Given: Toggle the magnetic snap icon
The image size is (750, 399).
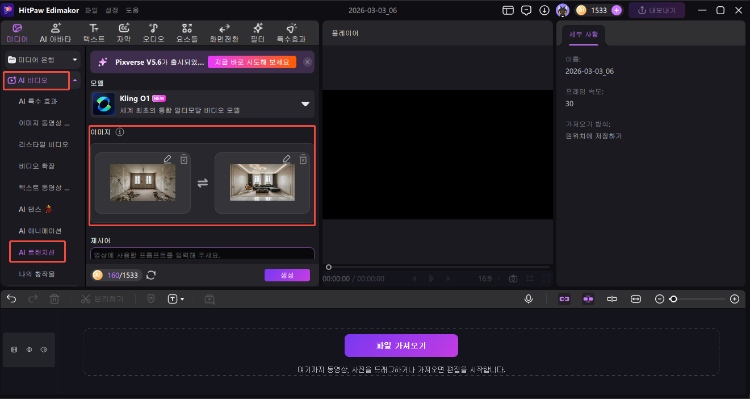Looking at the screenshot, I should point(588,299).
